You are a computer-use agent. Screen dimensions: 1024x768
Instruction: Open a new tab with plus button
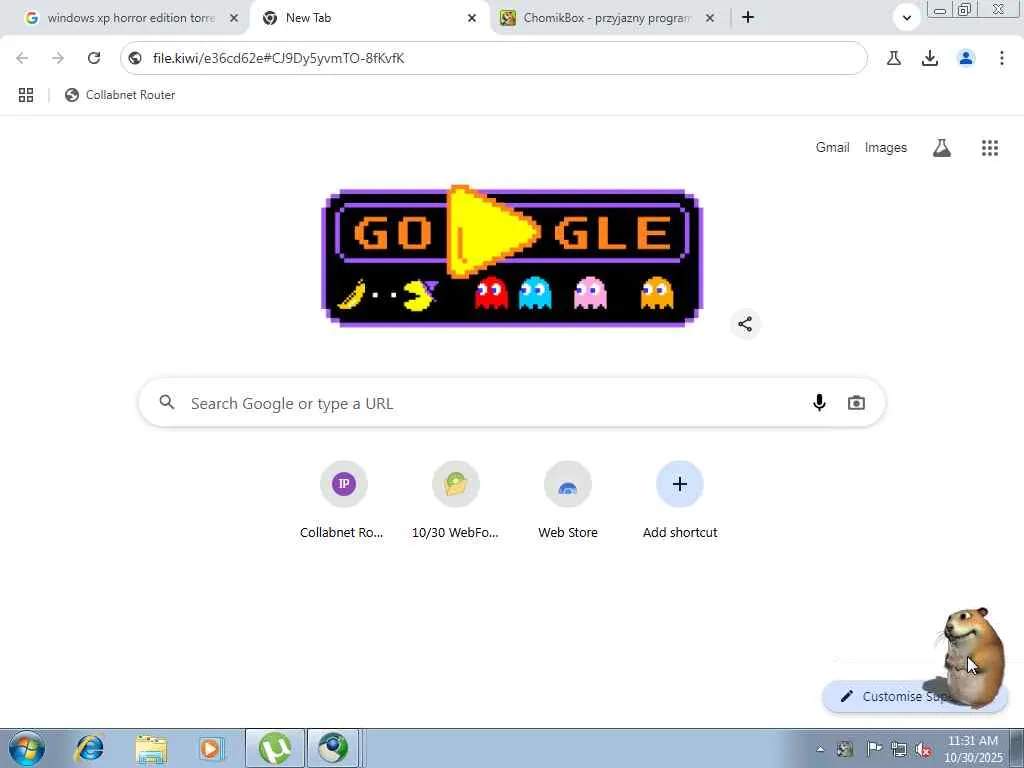748,18
